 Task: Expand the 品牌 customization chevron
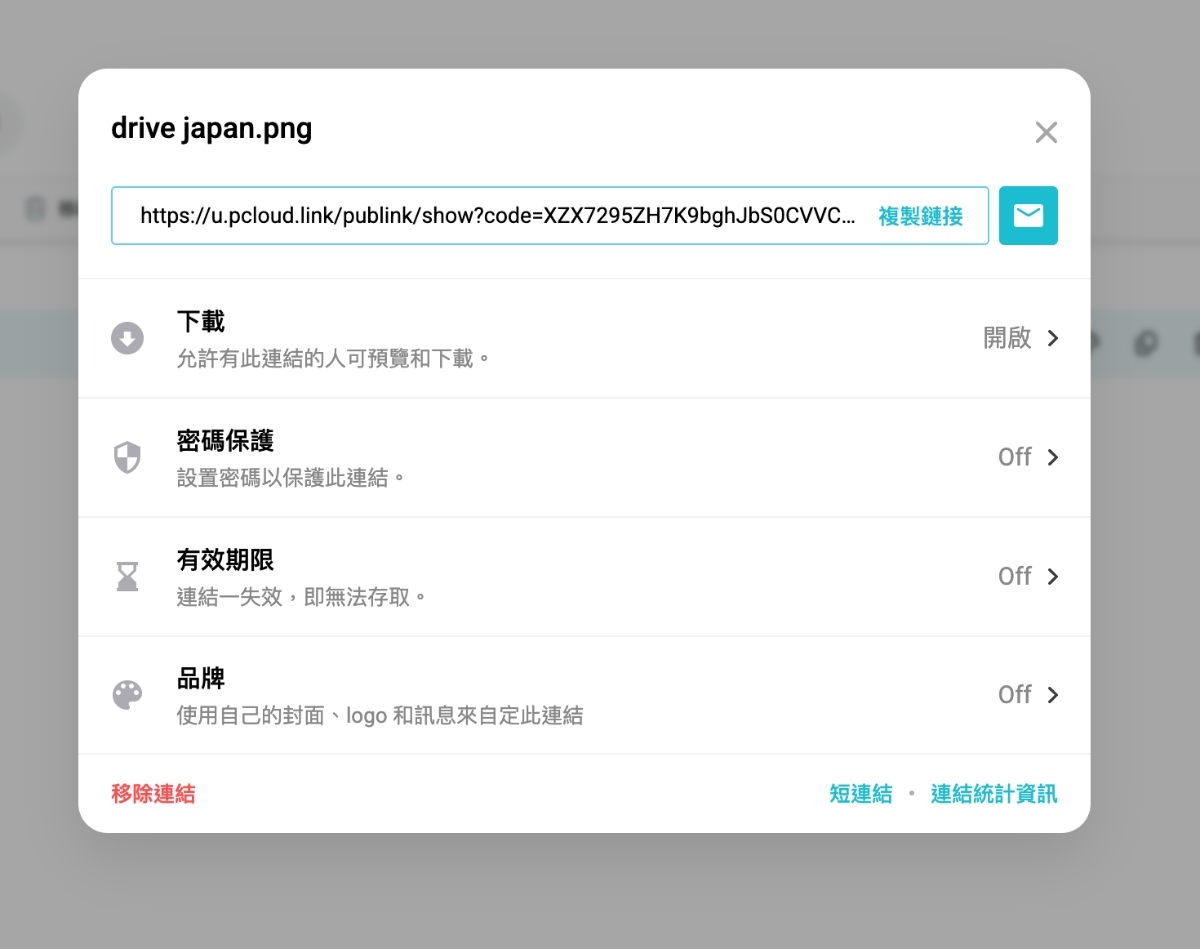(1053, 694)
